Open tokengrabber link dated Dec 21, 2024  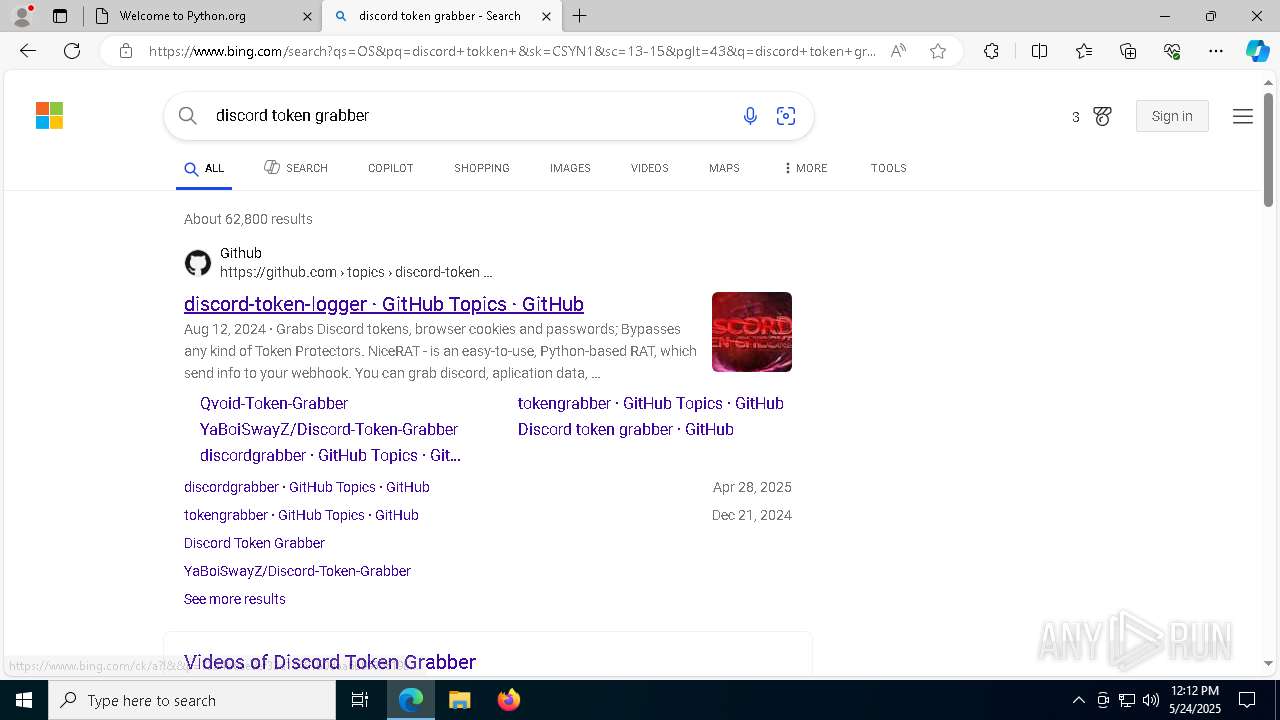tap(301, 515)
